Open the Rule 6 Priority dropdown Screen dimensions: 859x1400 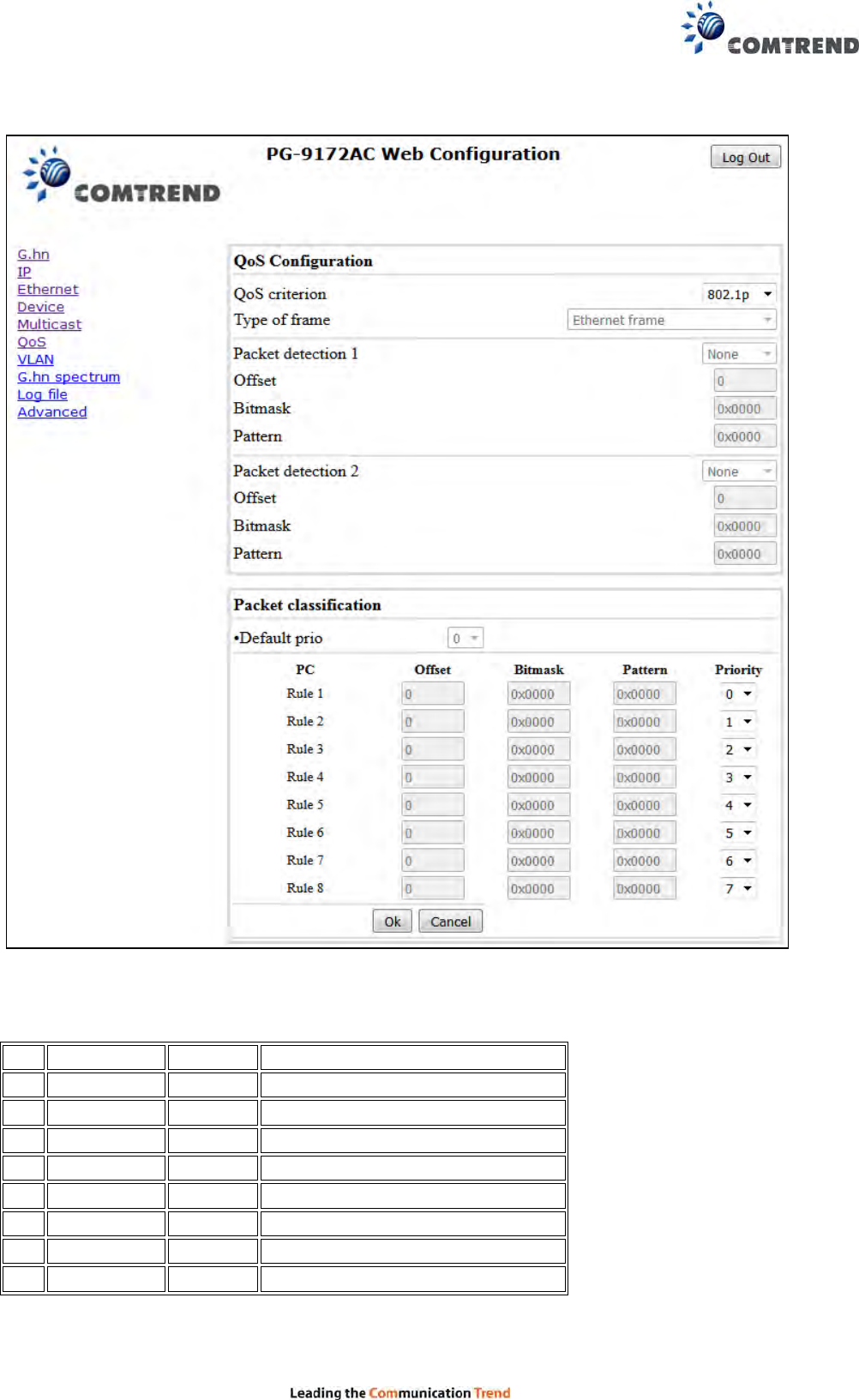tap(737, 833)
